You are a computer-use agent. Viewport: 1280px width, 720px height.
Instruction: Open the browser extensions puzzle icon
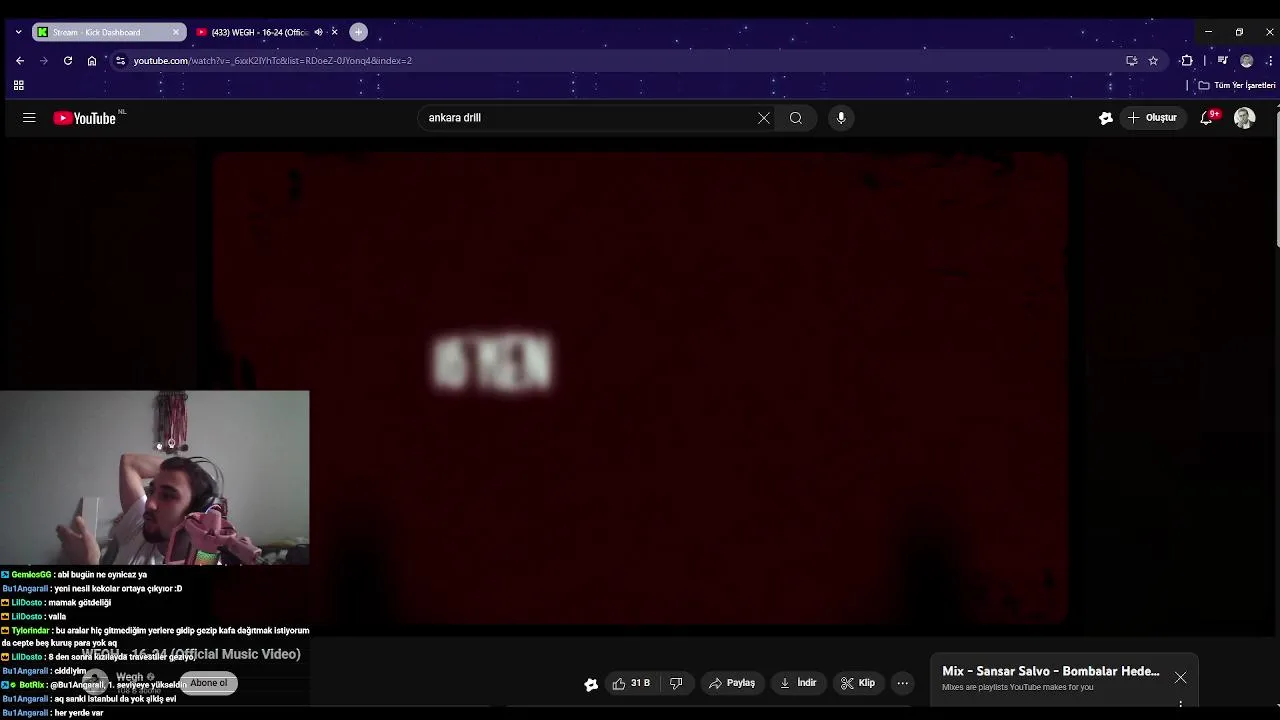pyautogui.click(x=1187, y=61)
